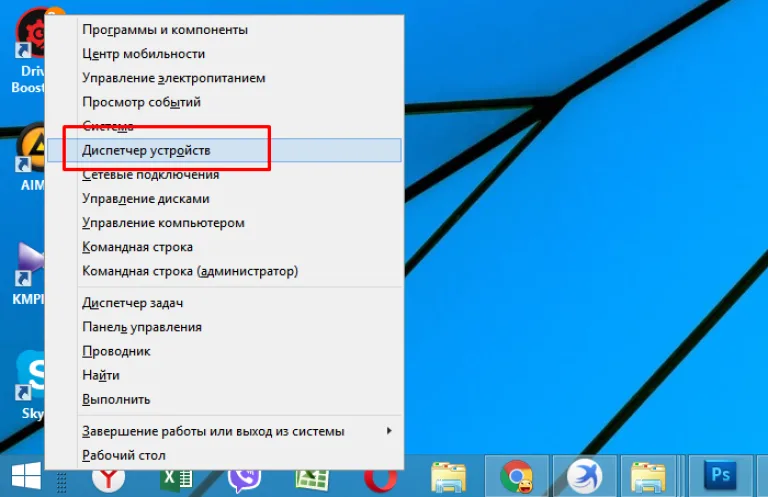Open Диспетчер устройств
768x497 pixels.
pos(224,150)
